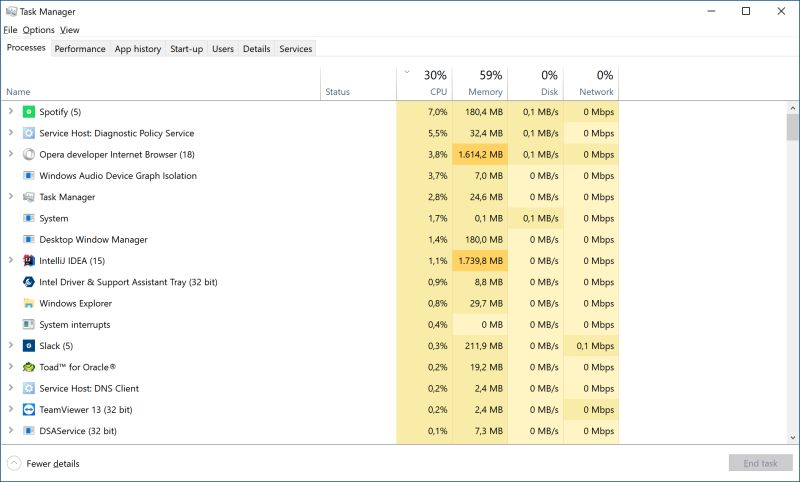Click Windows Explorer's 29,7 MB memory value
The height and width of the screenshot is (482, 800).
[486, 303]
